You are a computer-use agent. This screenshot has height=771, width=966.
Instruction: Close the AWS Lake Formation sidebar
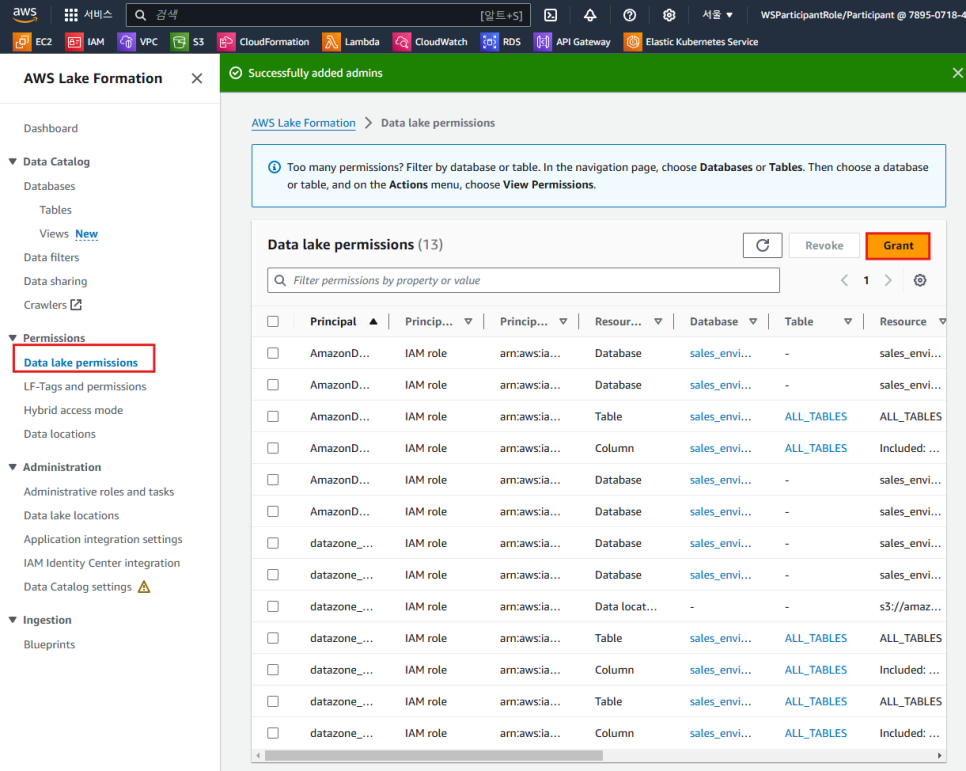point(197,78)
